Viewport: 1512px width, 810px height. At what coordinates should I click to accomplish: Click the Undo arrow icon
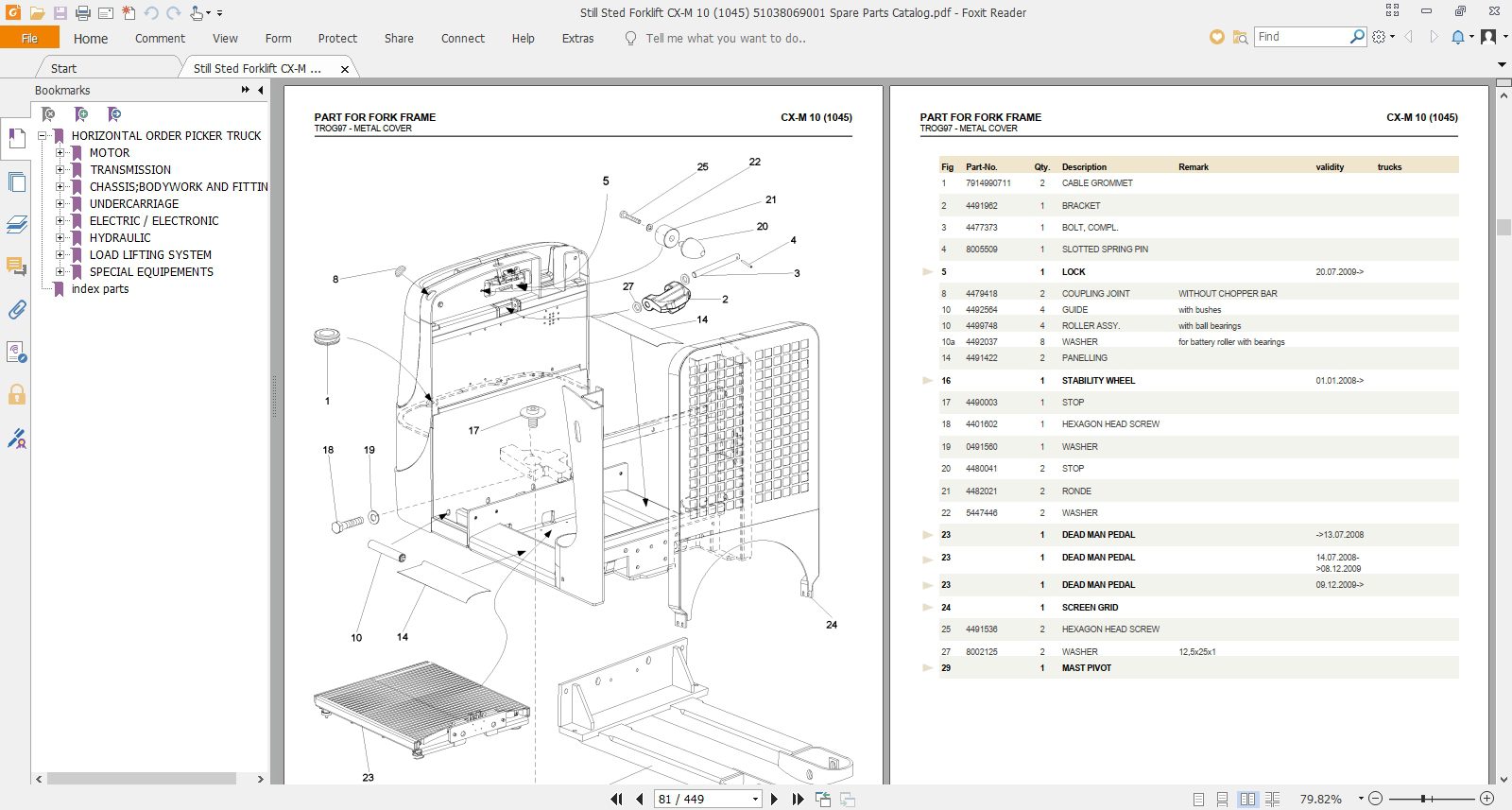(151, 13)
